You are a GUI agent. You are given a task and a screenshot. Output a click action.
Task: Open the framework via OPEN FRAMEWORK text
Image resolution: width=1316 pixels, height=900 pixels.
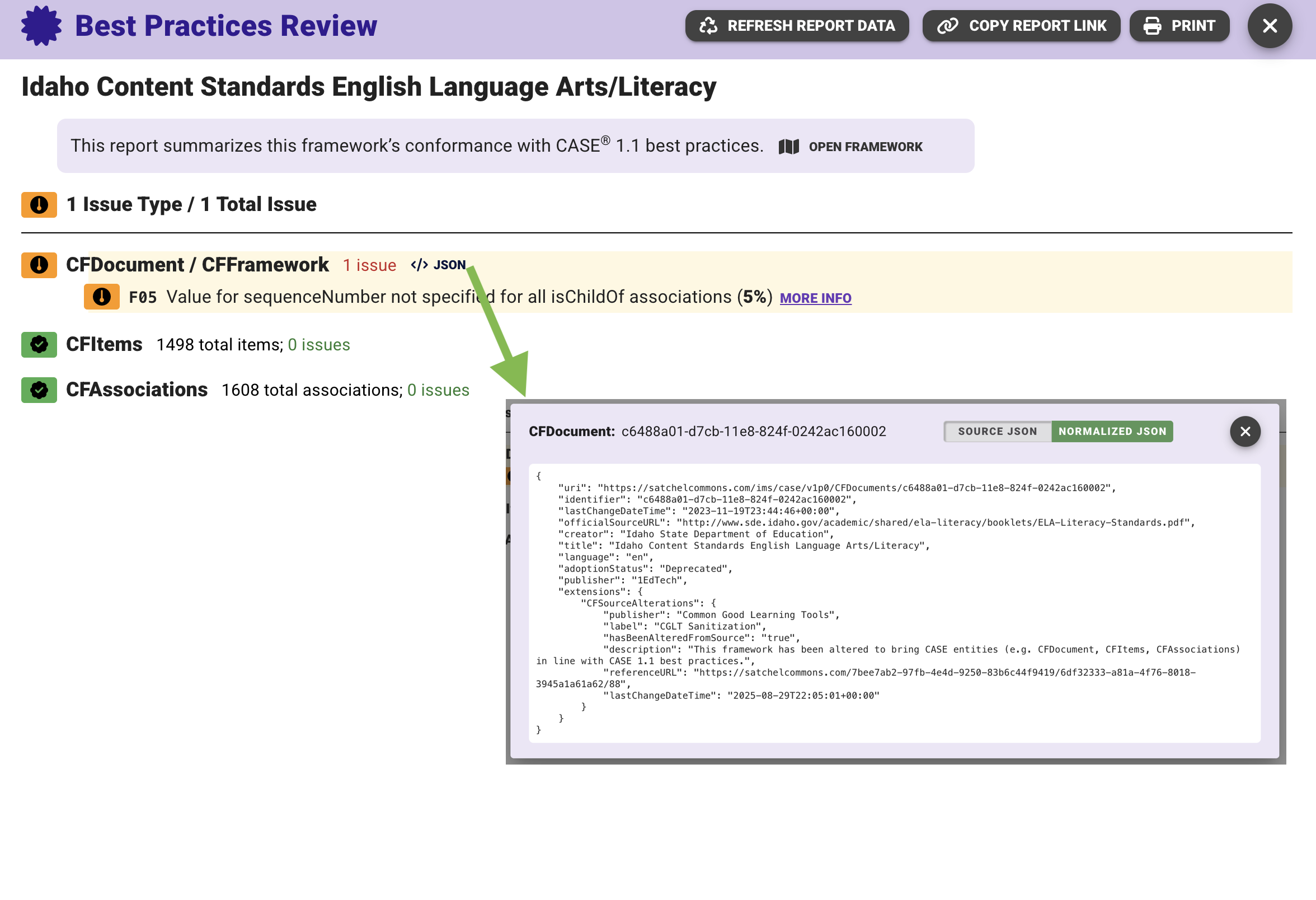point(865,147)
